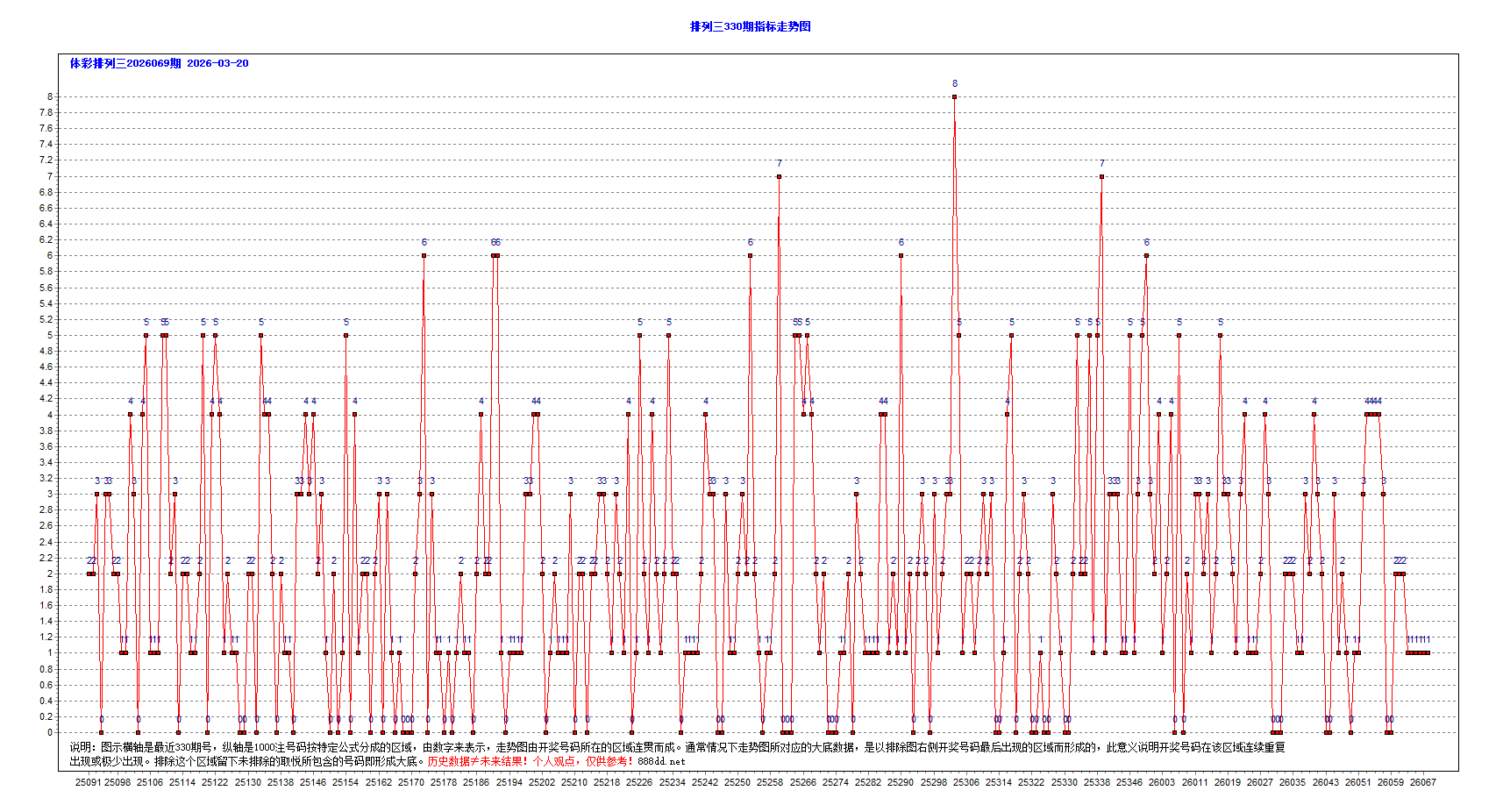Click y-axis value label 4.6
The height and width of the screenshot is (812, 1503).
46,367
